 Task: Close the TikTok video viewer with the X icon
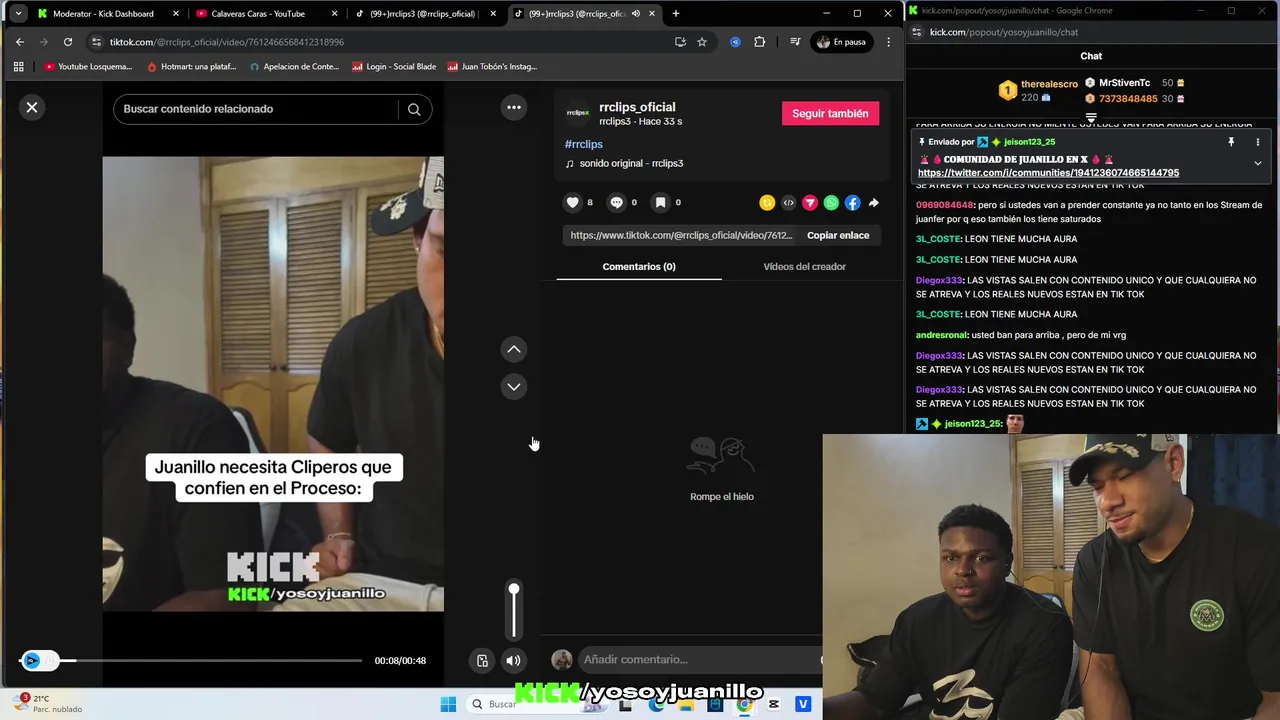(32, 107)
